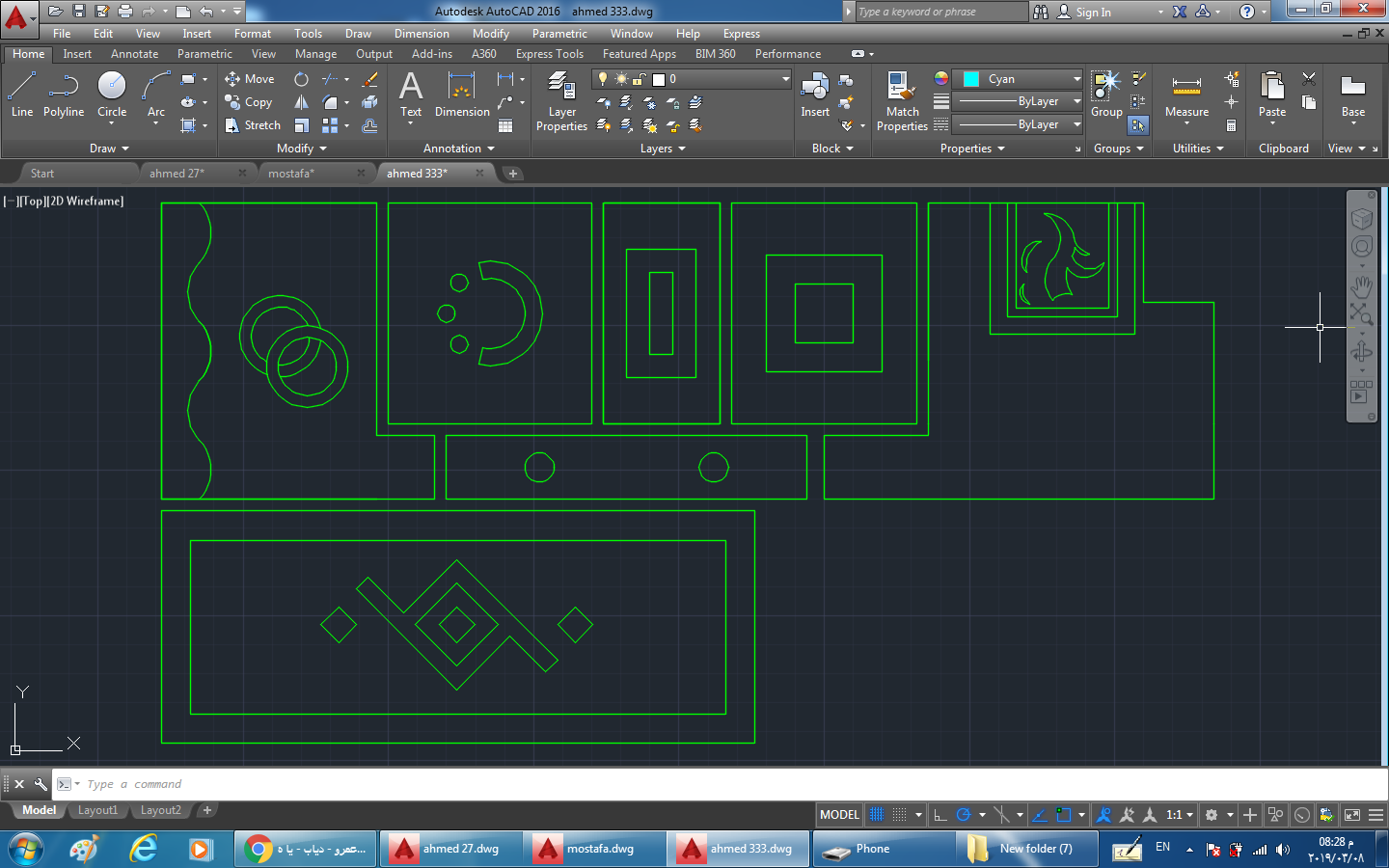Viewport: 1389px width, 868px height.
Task: Expand the Utilities panel
Action: pos(1198,149)
